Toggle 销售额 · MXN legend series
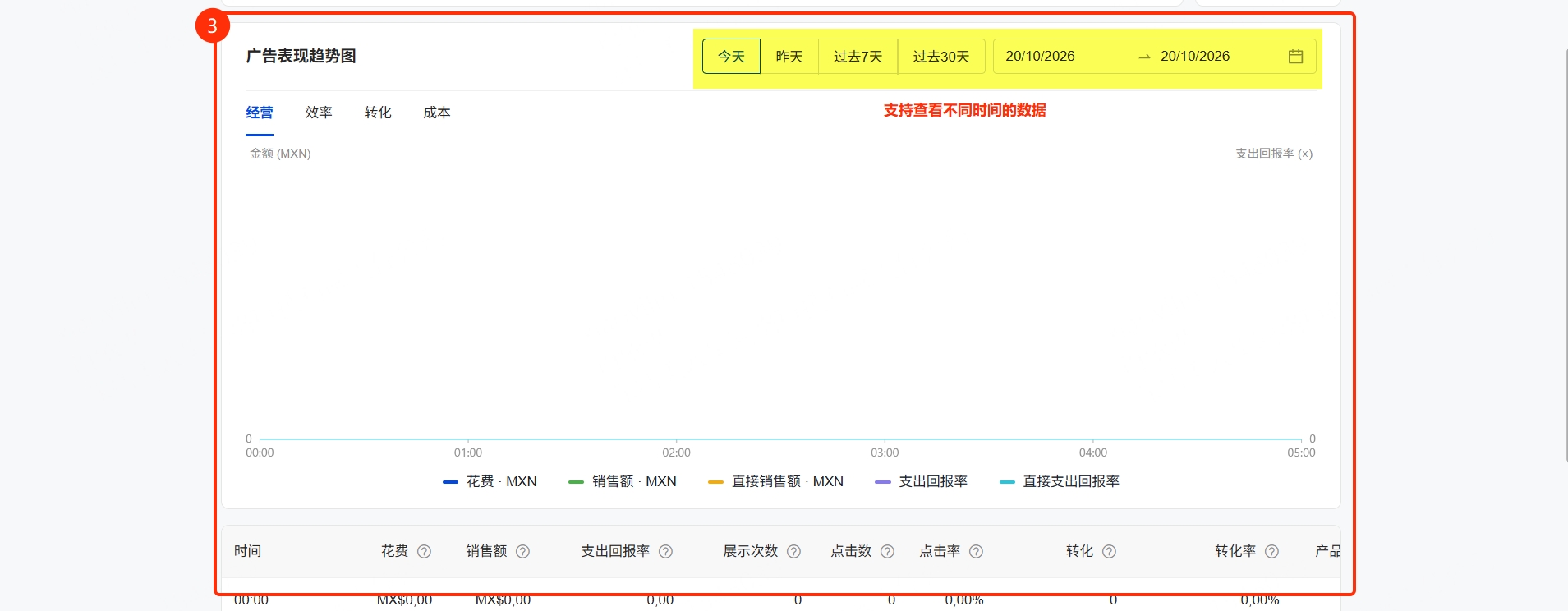1568x611 pixels. 623,481
